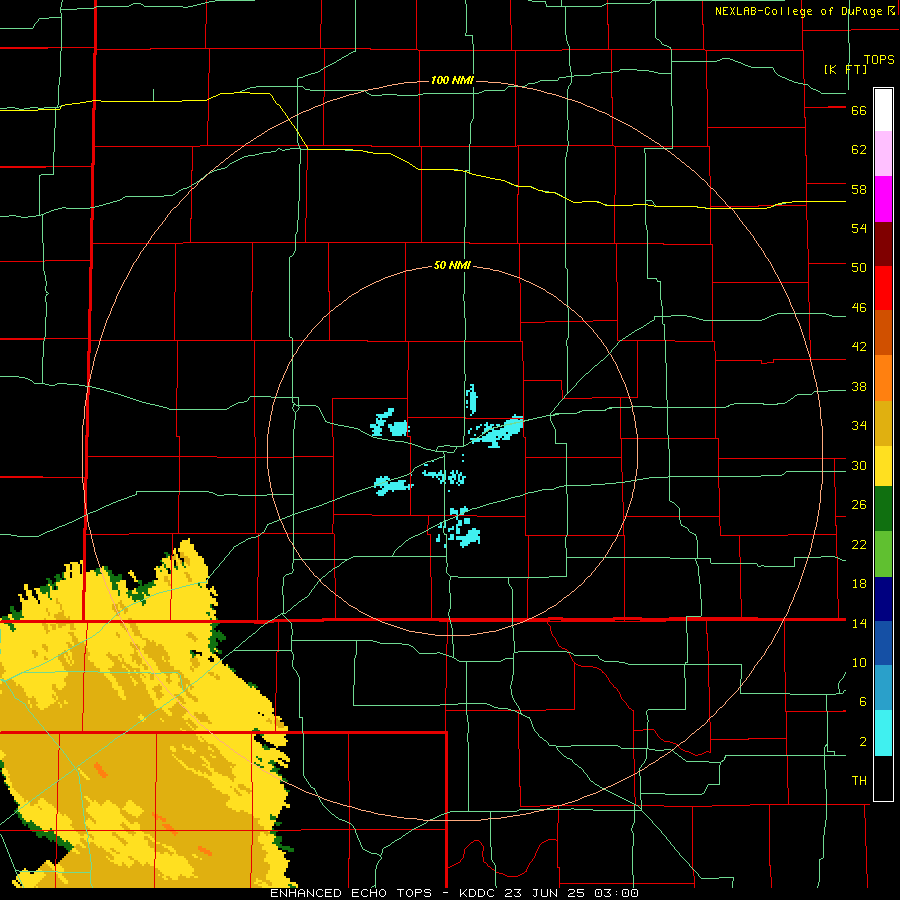Click the legend value 42
900x900 pixels.
click(x=859, y=347)
